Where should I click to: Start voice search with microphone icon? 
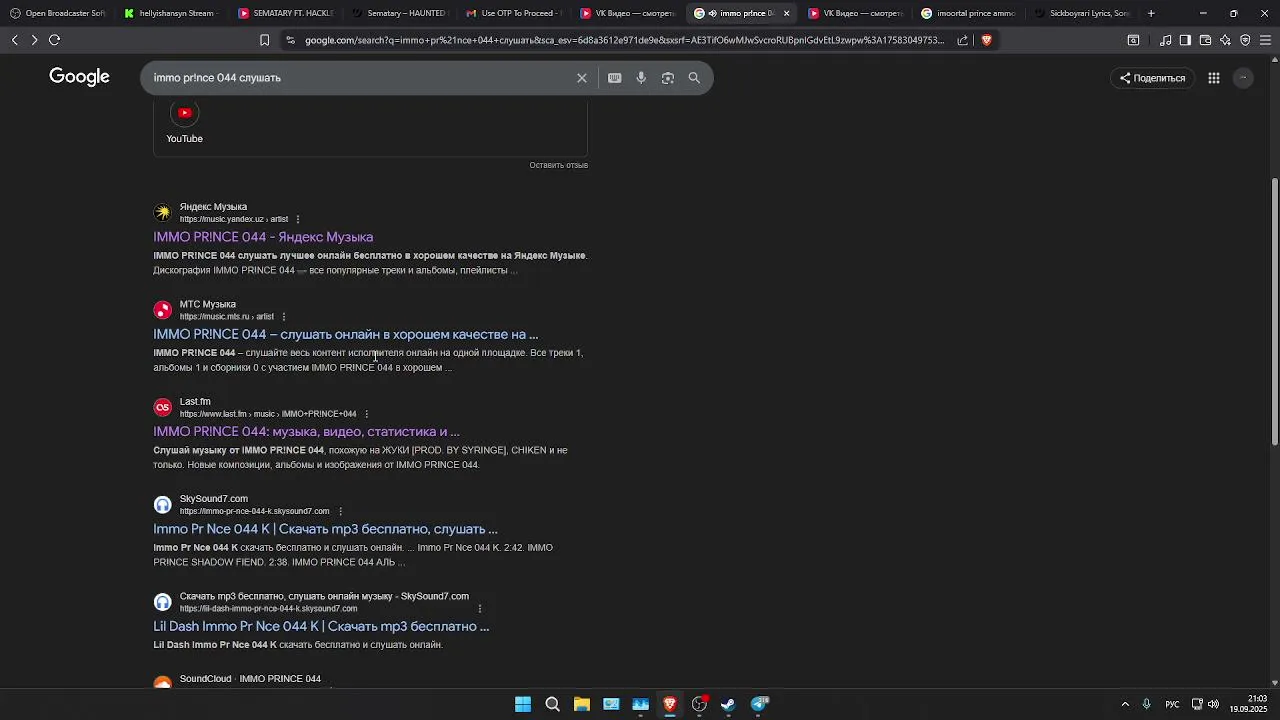pyautogui.click(x=641, y=78)
